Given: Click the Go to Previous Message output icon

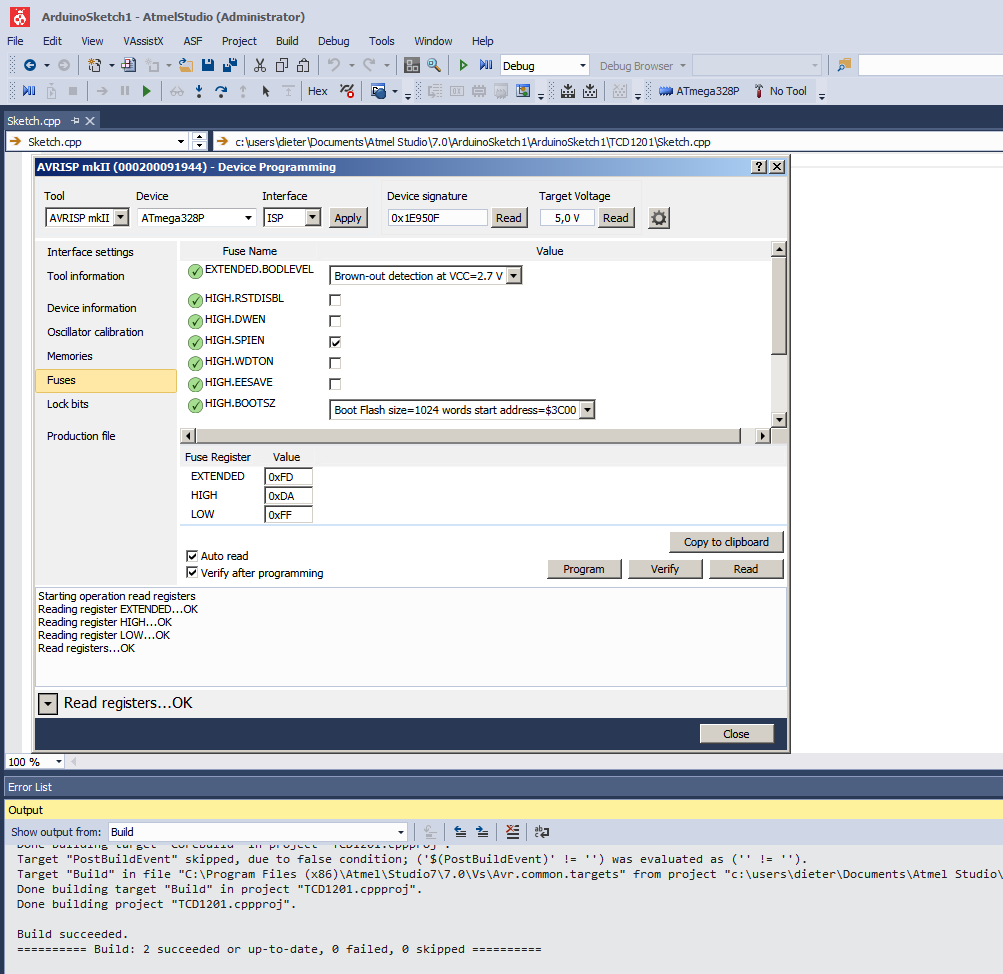Looking at the screenshot, I should [460, 832].
